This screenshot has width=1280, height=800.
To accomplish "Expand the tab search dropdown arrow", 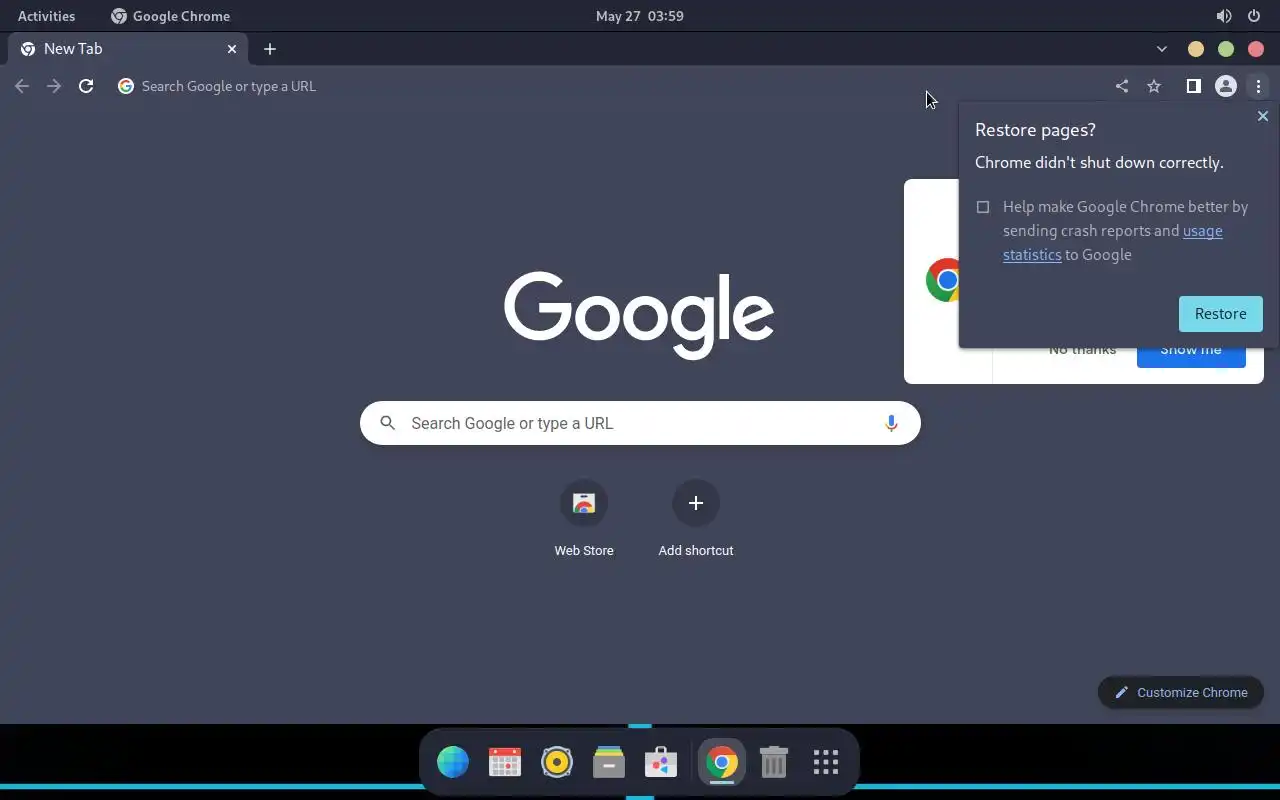I will click(x=1161, y=49).
